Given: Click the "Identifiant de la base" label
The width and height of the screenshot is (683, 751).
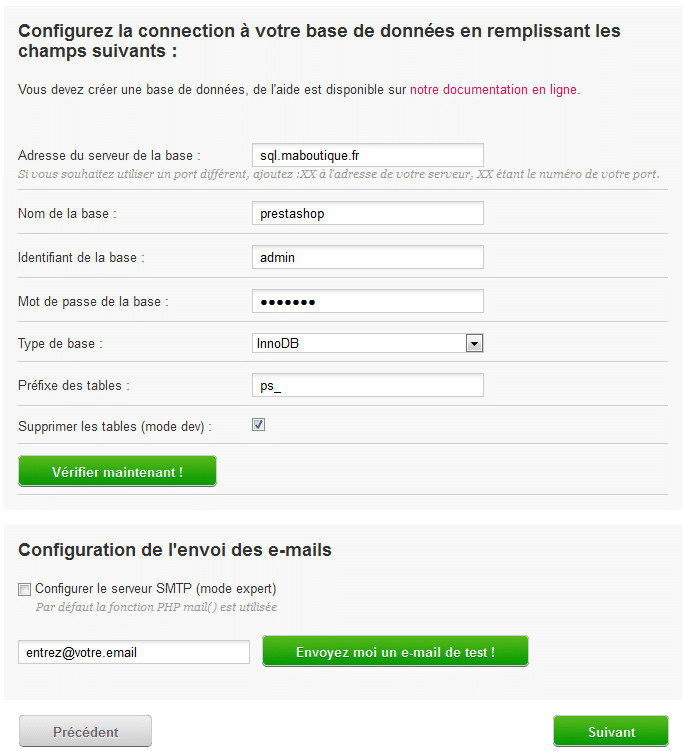Looking at the screenshot, I should click(82, 257).
